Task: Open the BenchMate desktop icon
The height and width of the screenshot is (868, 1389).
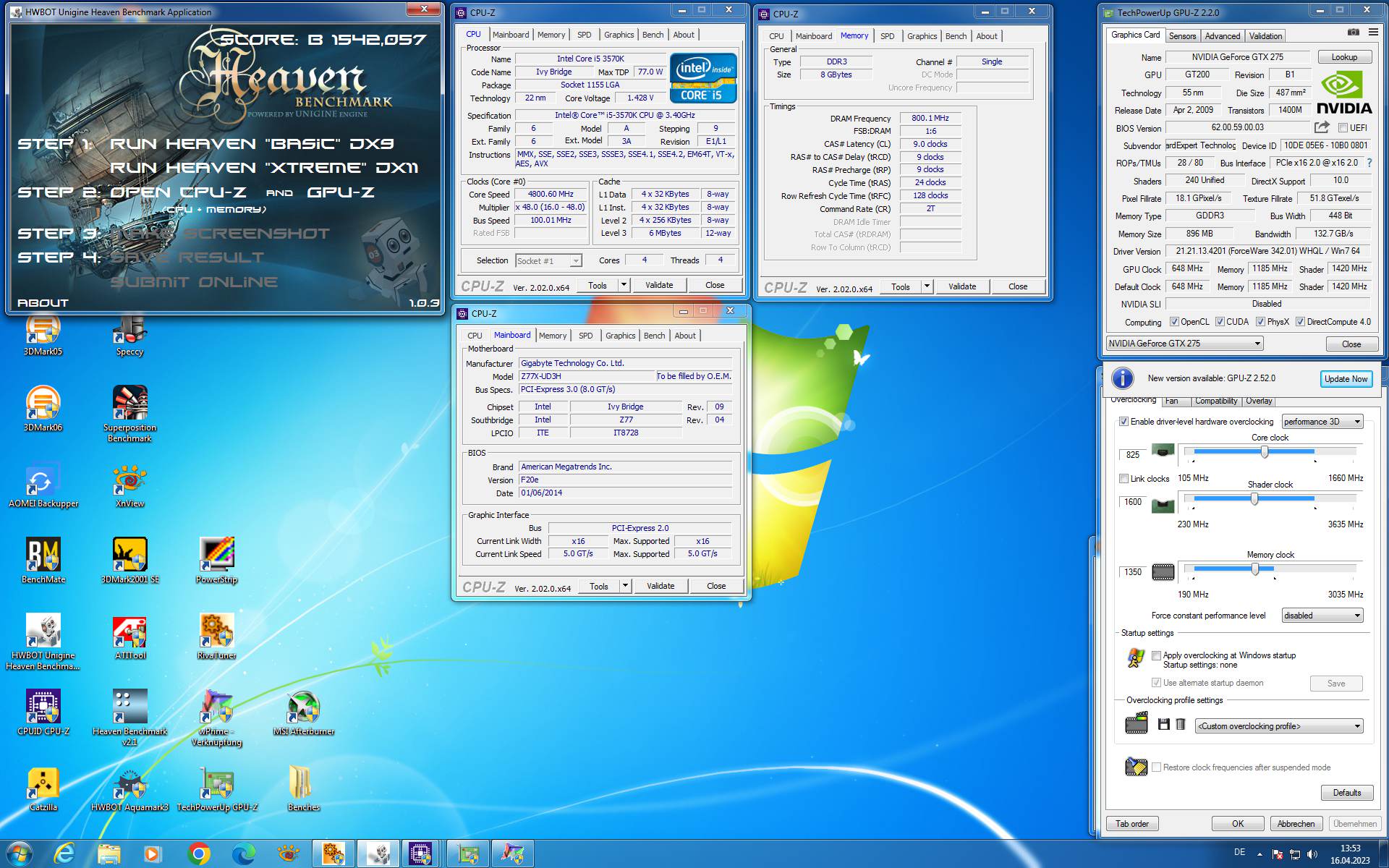Action: 43,561
